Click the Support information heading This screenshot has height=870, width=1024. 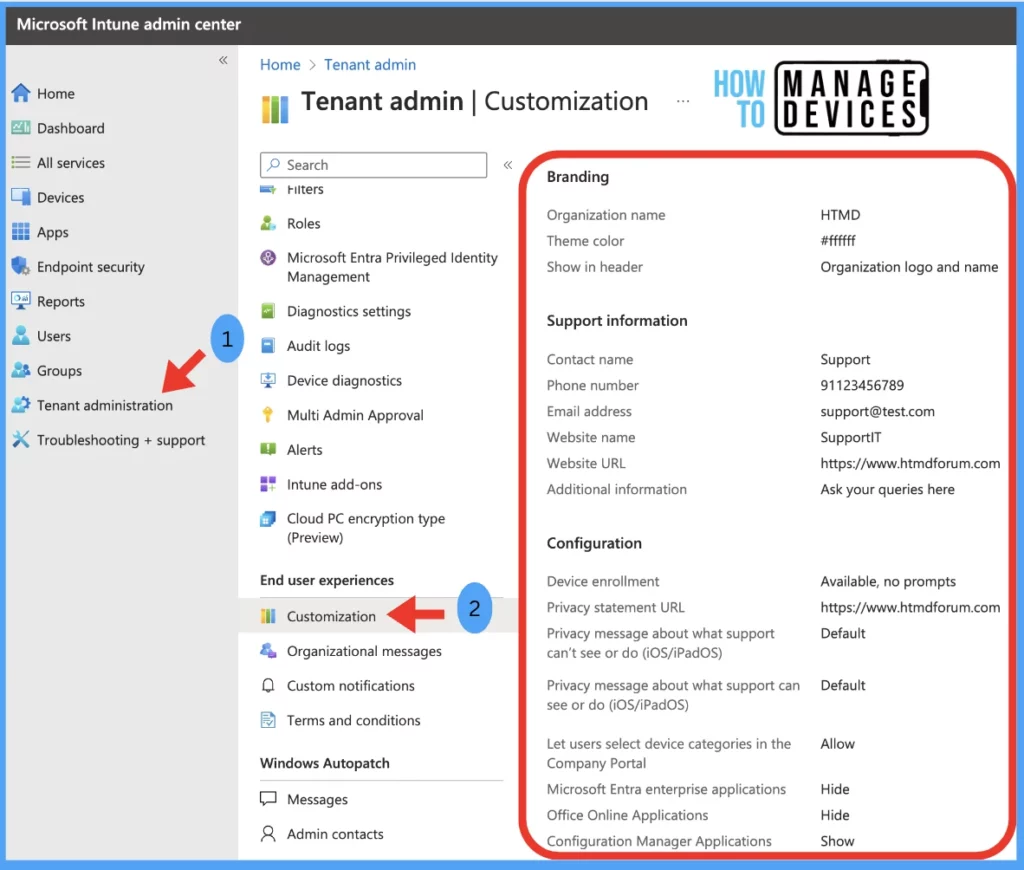pos(616,320)
